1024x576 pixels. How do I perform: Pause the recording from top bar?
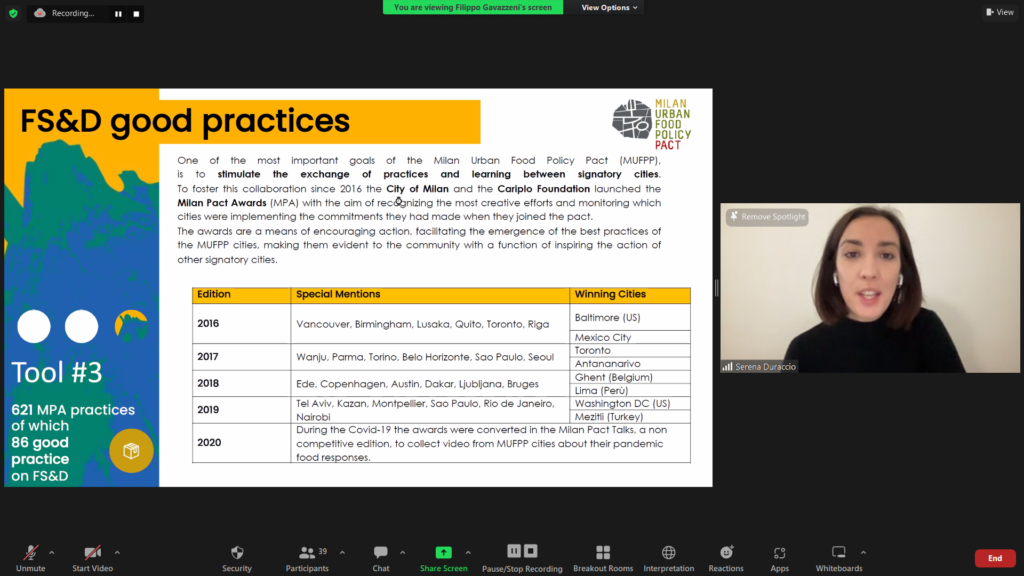click(x=118, y=14)
